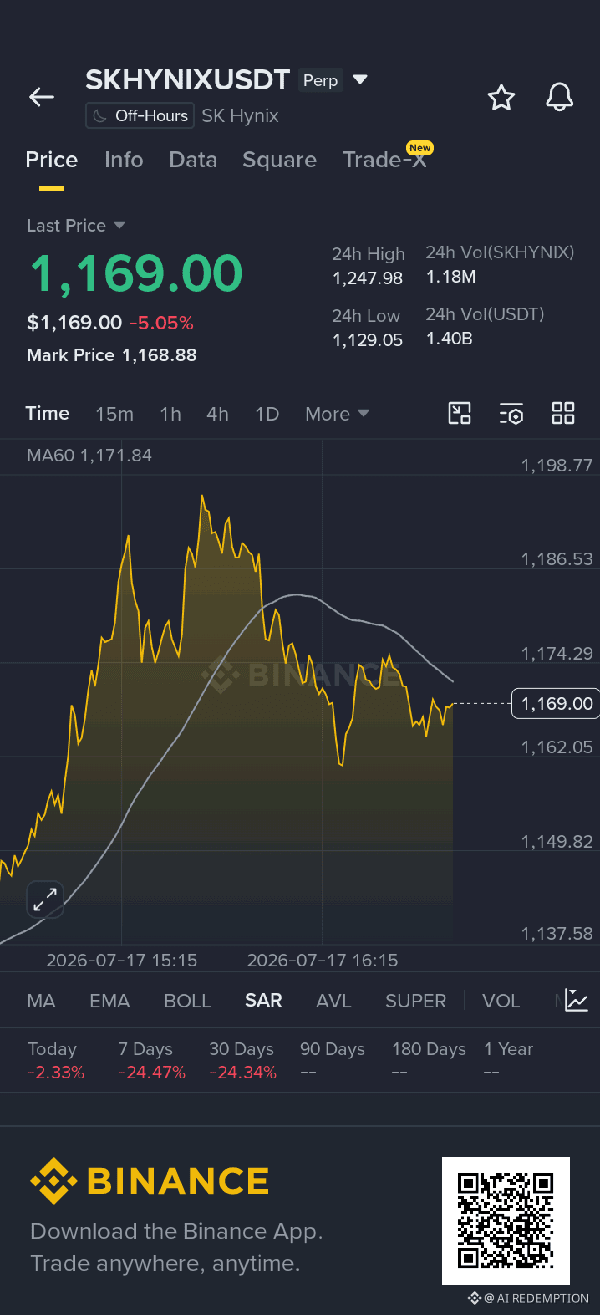600x1315 pixels.
Task: Click the MA60 1,171.84 label
Action: tap(89, 455)
